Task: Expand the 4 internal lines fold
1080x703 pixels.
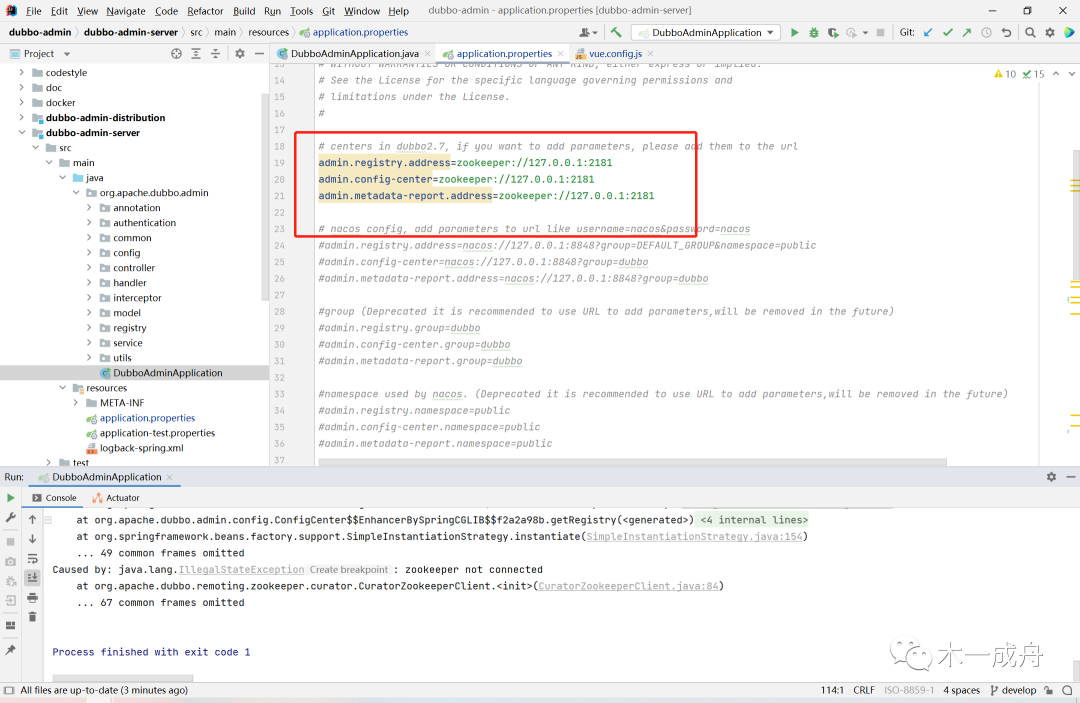Action: coord(754,520)
